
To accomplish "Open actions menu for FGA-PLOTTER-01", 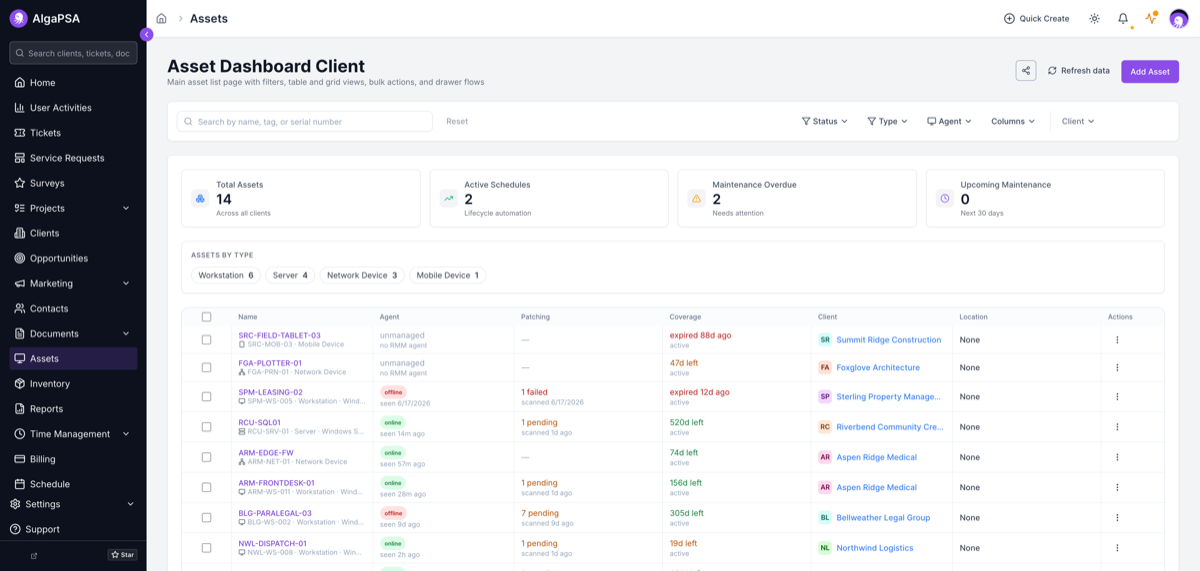I will (1117, 367).
